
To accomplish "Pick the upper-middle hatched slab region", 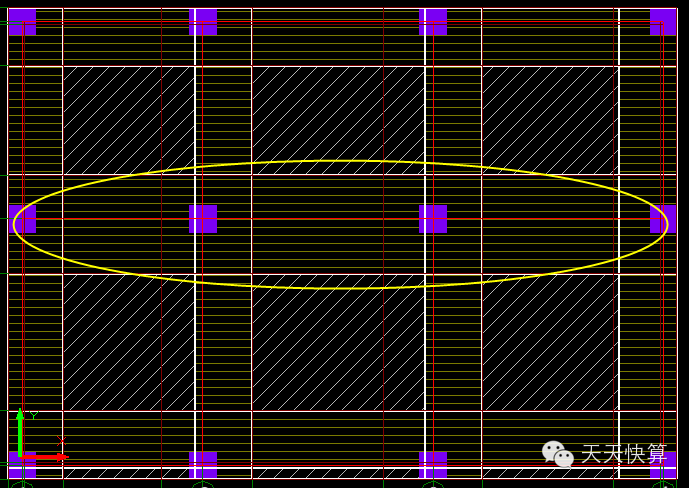I will [x=338, y=120].
